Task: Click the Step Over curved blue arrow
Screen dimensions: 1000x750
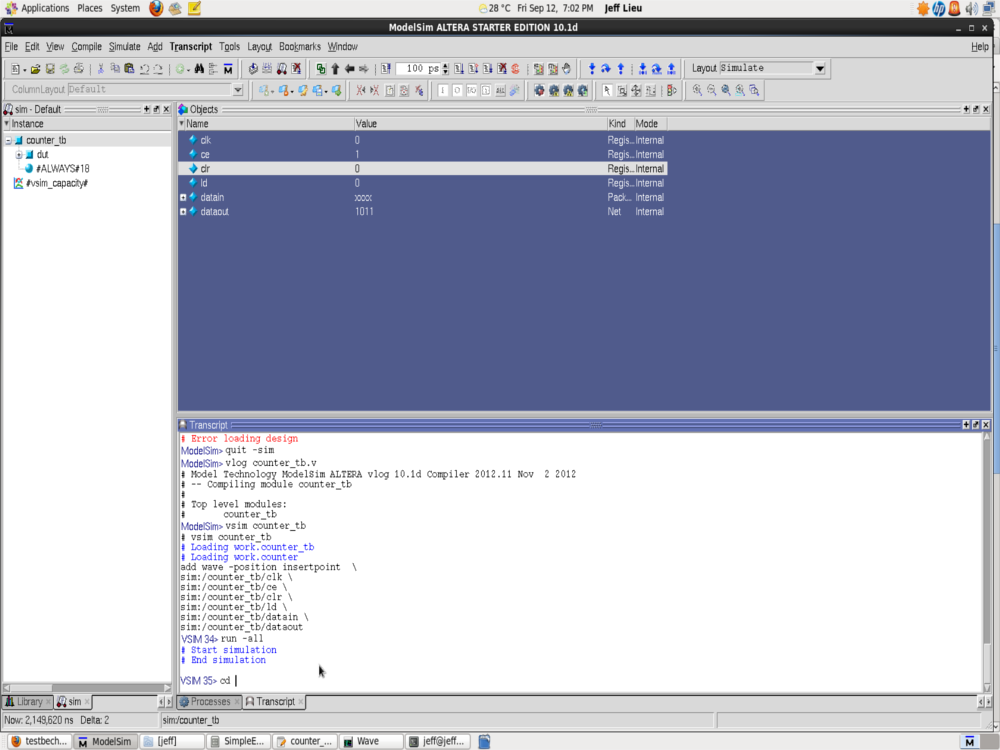Action: [606, 69]
